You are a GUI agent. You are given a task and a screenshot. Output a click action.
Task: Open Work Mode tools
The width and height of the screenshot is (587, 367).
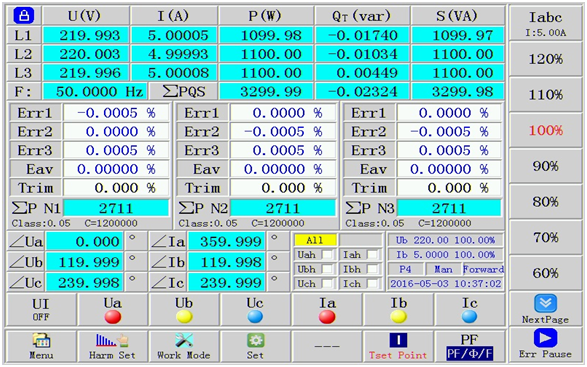pos(183,346)
